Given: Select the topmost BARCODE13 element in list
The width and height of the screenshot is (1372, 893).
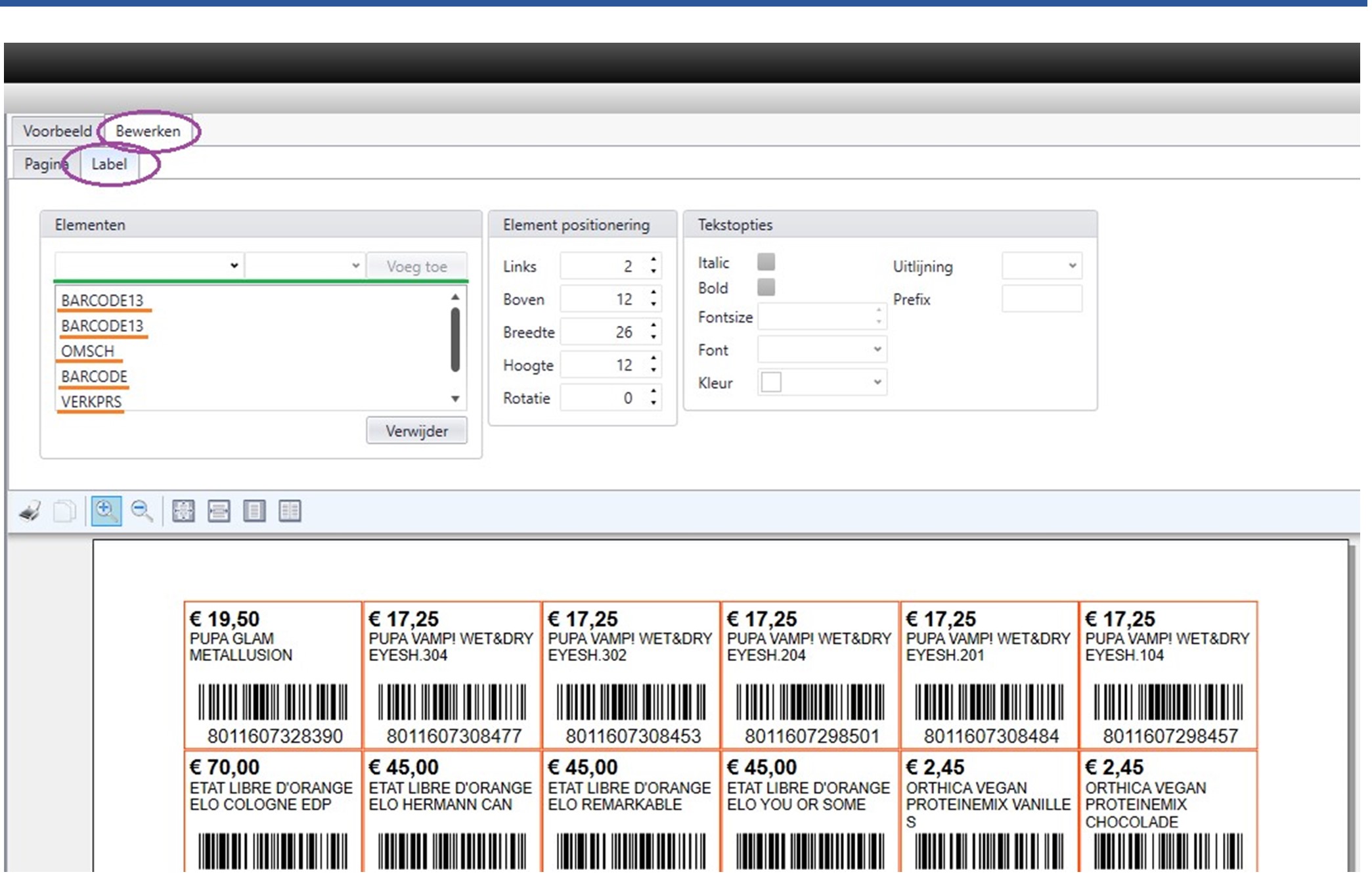Looking at the screenshot, I should click(102, 300).
